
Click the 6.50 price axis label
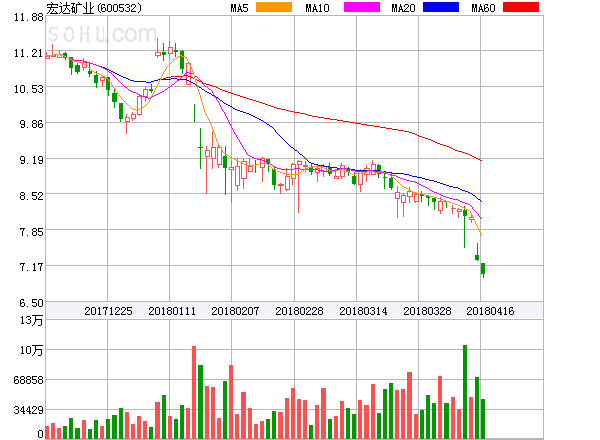coord(31,303)
